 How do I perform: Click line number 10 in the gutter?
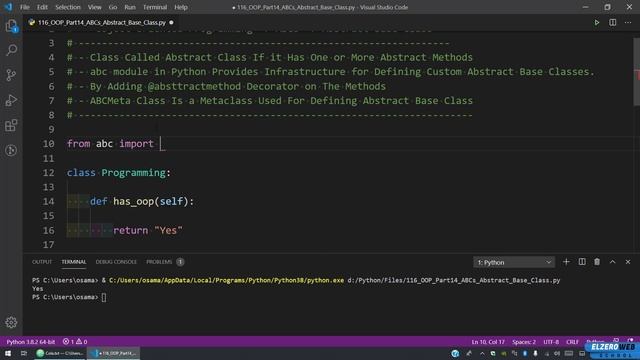tap(49, 144)
